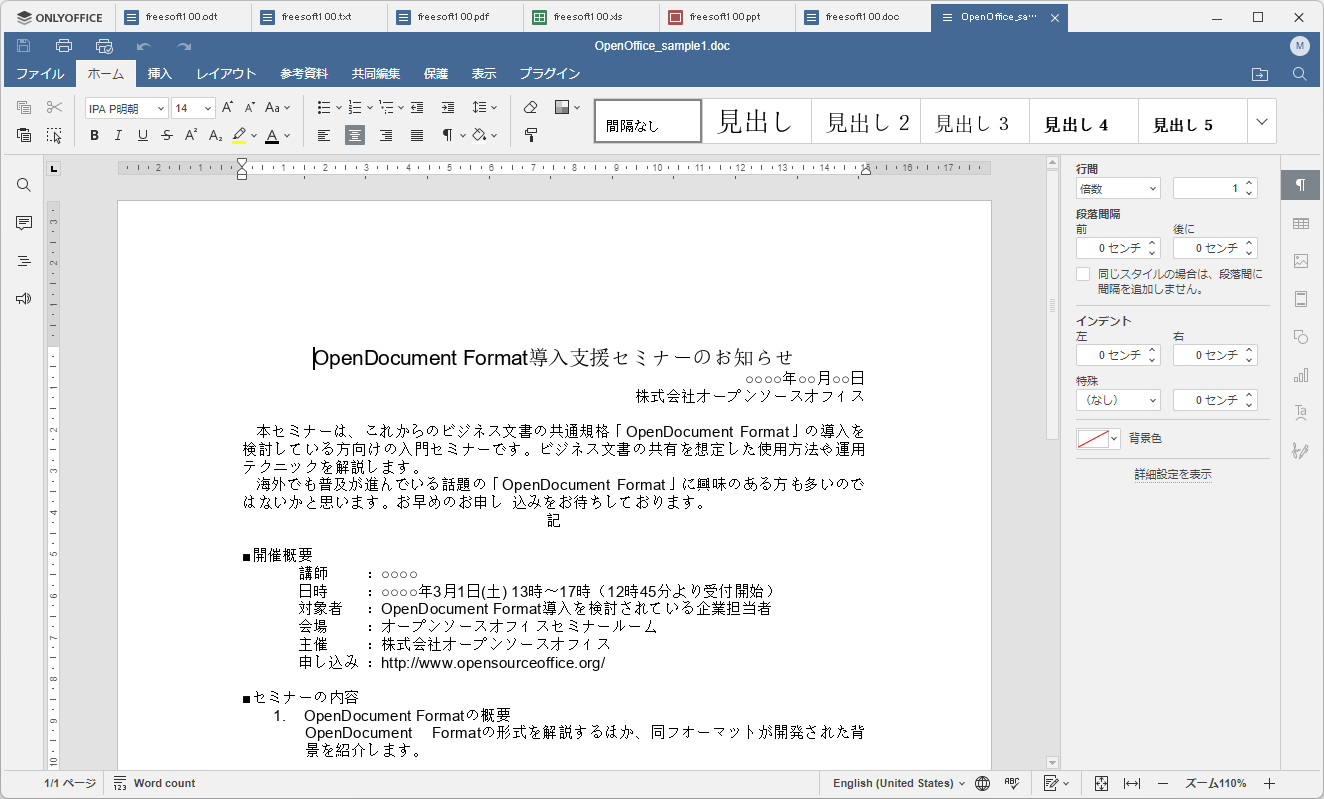Viewport: 1324px width, 799px height.
Task: Open the comments panel in left sidebar
Action: coord(24,223)
